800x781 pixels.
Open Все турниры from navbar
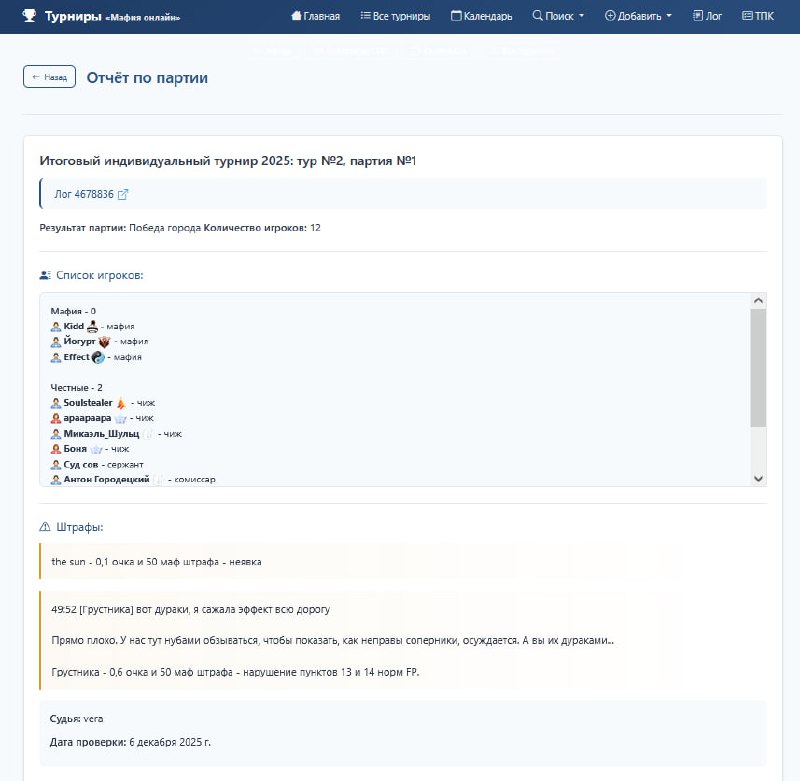click(x=395, y=16)
